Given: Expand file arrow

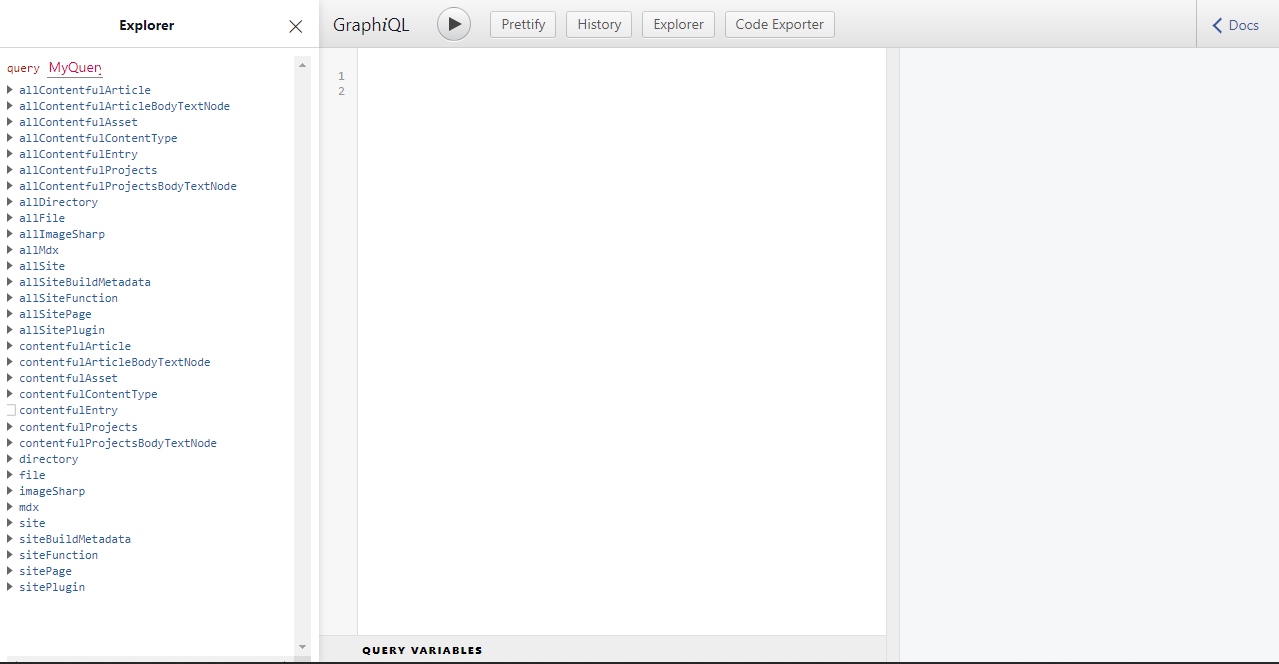Looking at the screenshot, I should click(x=10, y=475).
